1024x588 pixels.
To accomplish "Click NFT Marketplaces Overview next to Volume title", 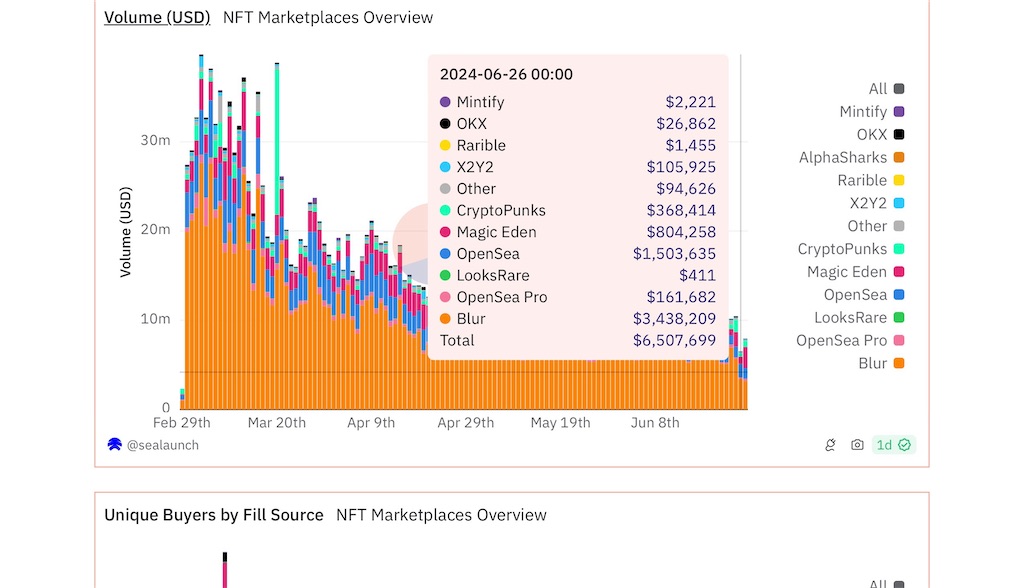I will [328, 18].
